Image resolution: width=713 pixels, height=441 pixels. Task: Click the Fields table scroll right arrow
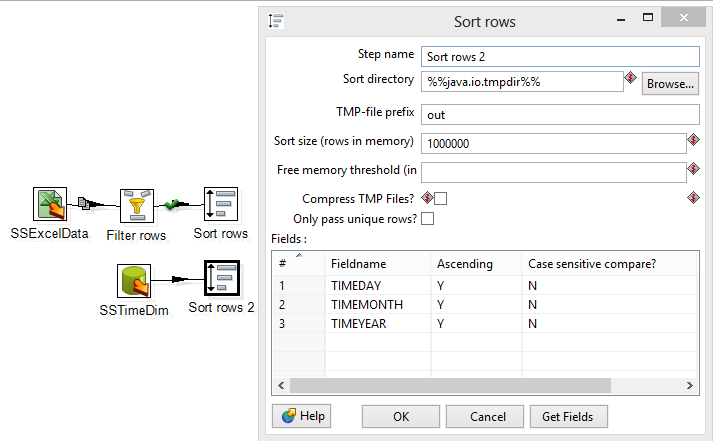[689, 386]
